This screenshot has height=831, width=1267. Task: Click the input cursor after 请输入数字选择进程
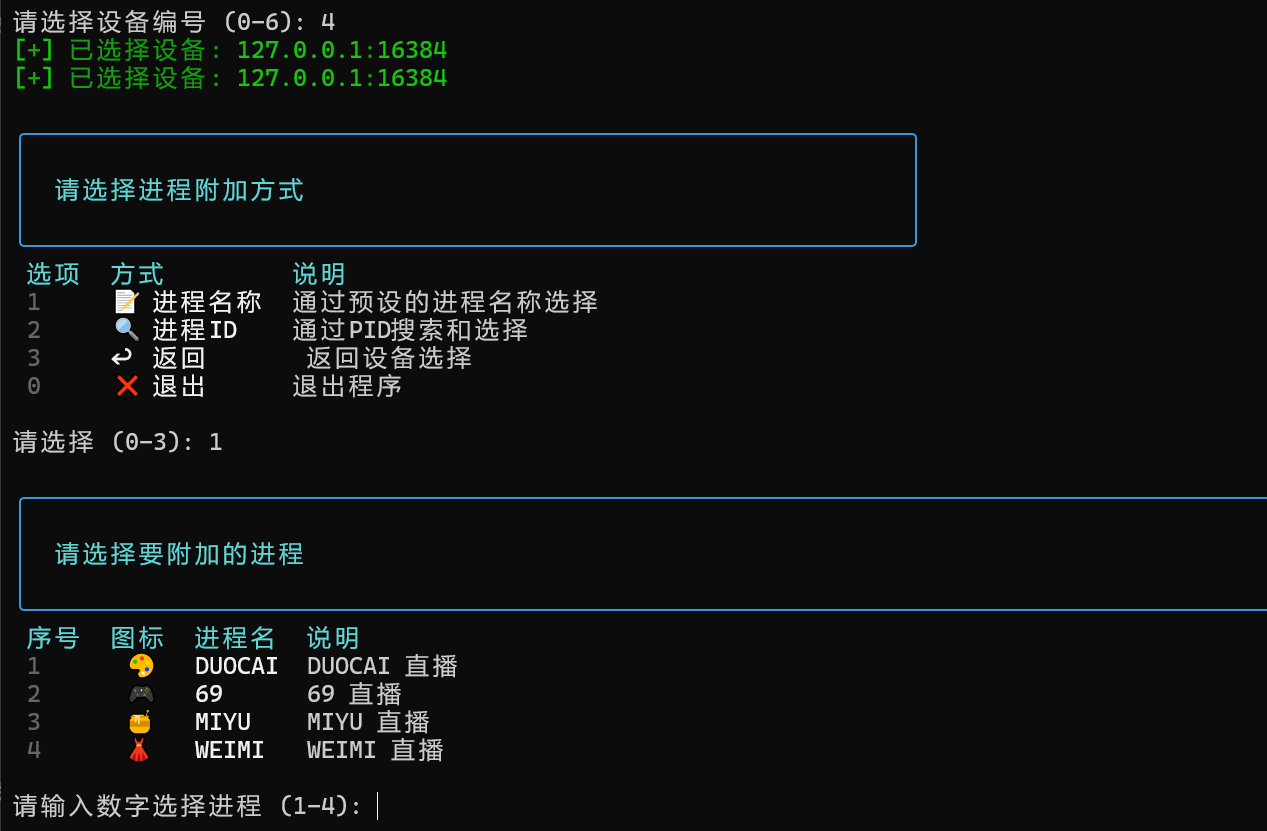tap(378, 806)
